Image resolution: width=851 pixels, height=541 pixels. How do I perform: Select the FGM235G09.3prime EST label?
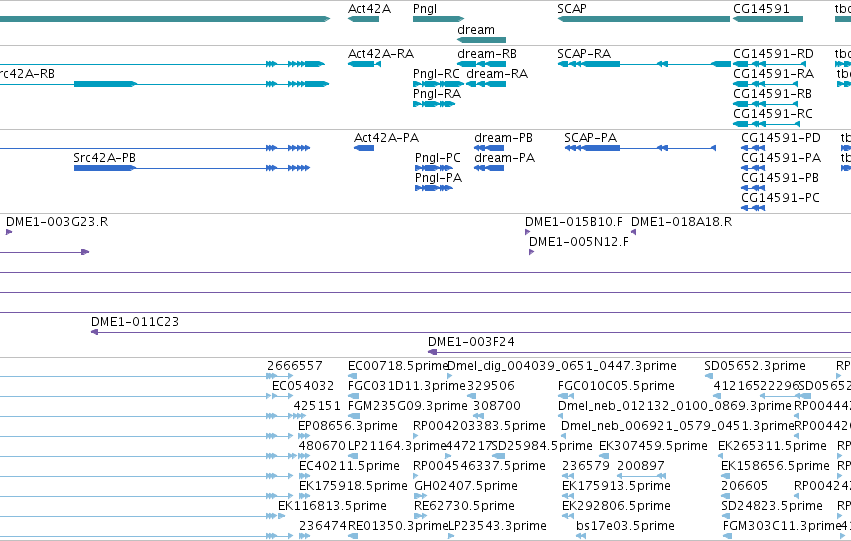pyautogui.click(x=408, y=406)
